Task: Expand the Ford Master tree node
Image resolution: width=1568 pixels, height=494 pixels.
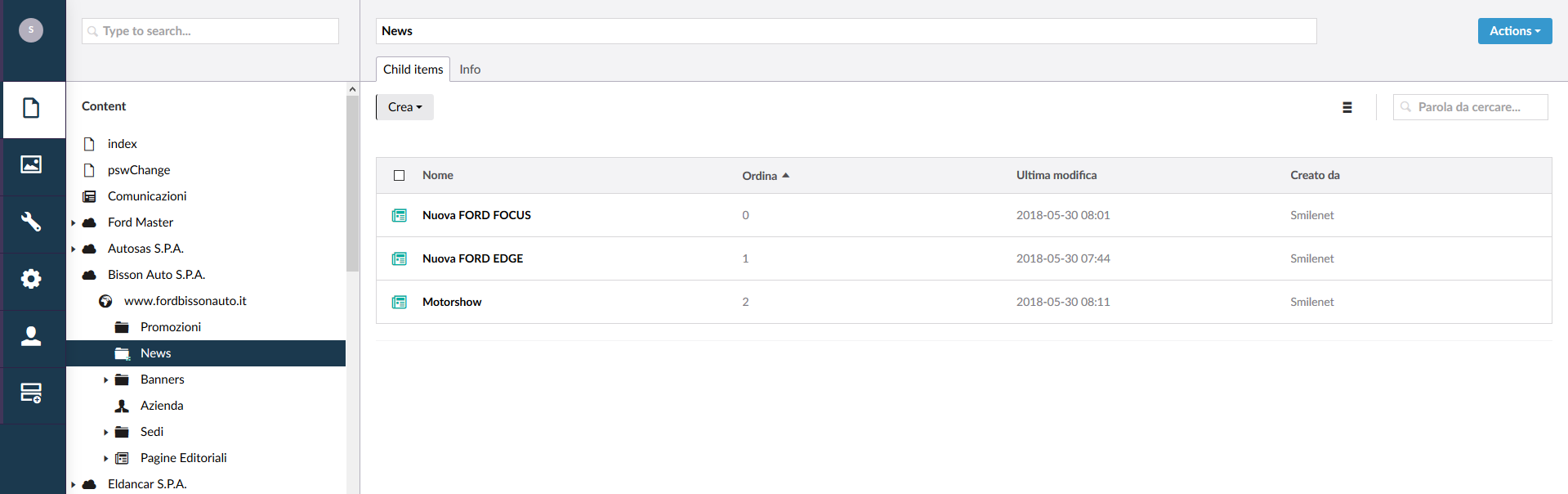Action: pyautogui.click(x=74, y=222)
